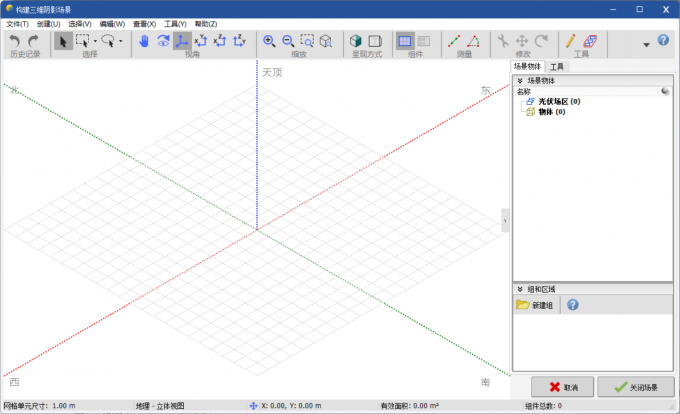This screenshot has width=680, height=414.
Task: Switch to the ZY plane view
Action: coord(239,41)
